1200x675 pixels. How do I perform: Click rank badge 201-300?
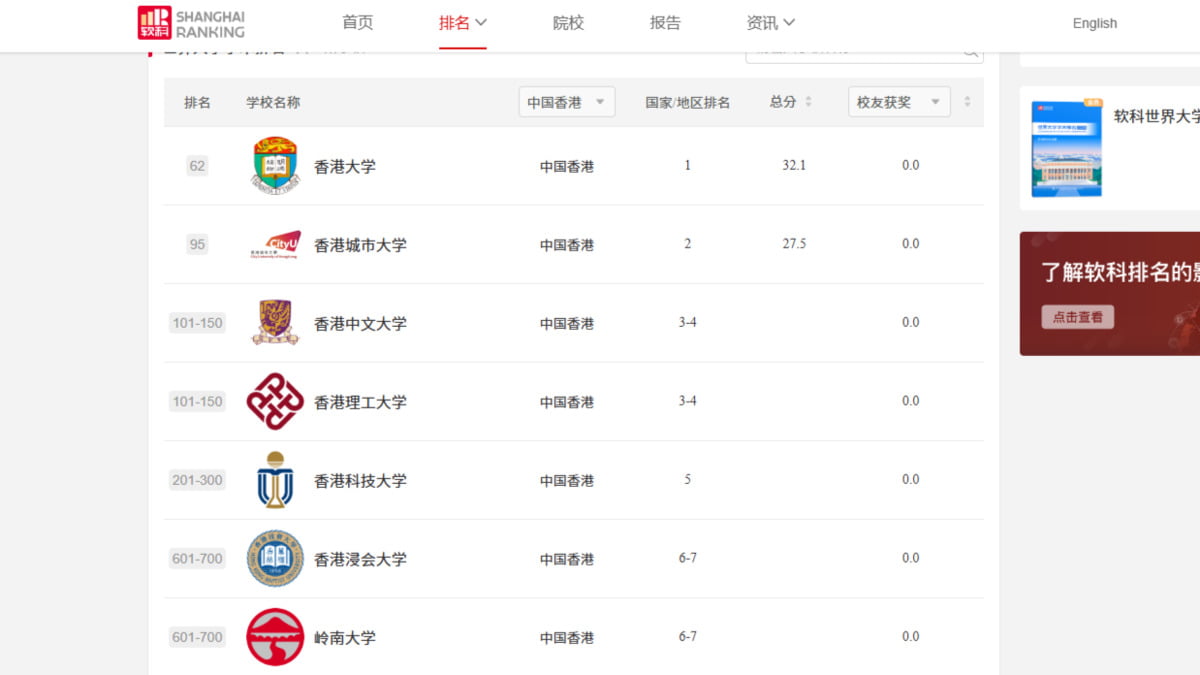197,480
